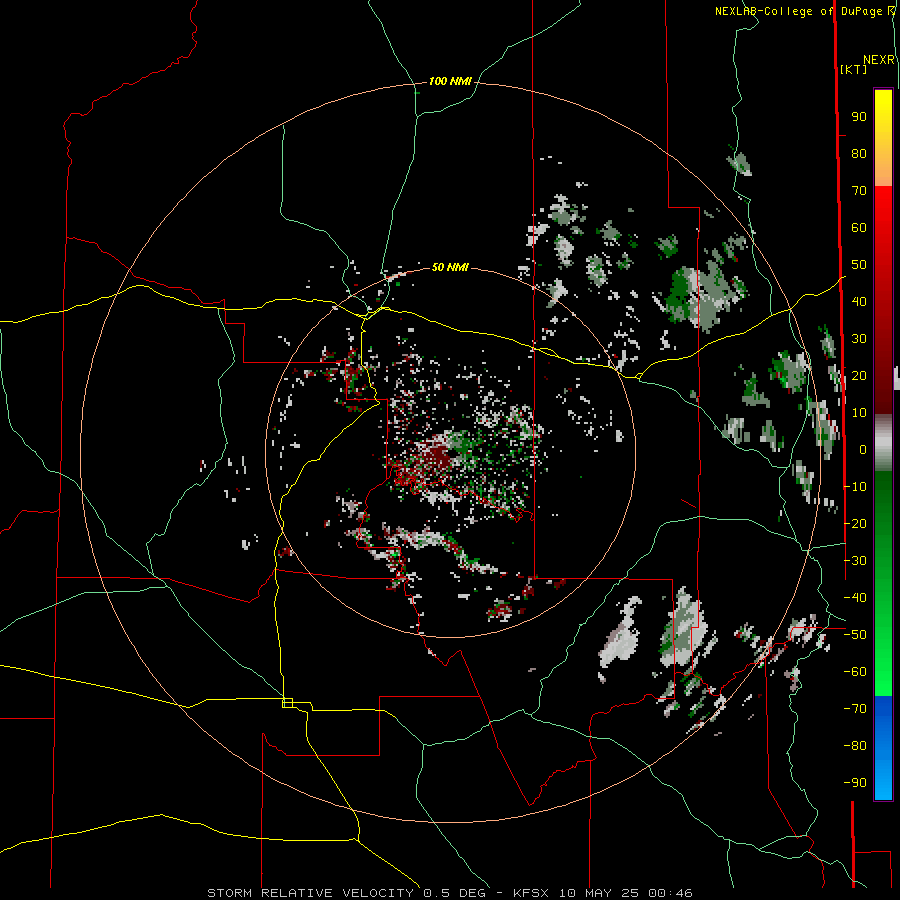Click the positive 50 knot scale label
This screenshot has height=900, width=900.
tap(859, 265)
